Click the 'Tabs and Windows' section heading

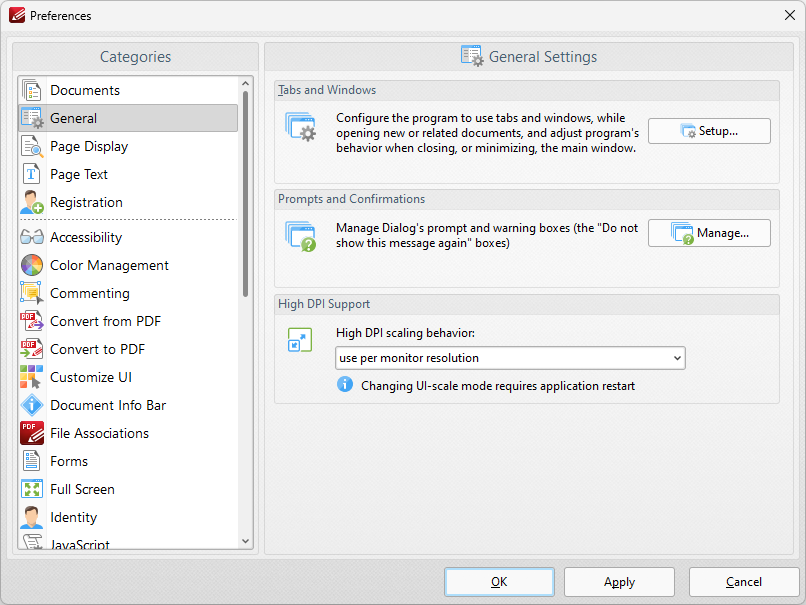coord(327,90)
